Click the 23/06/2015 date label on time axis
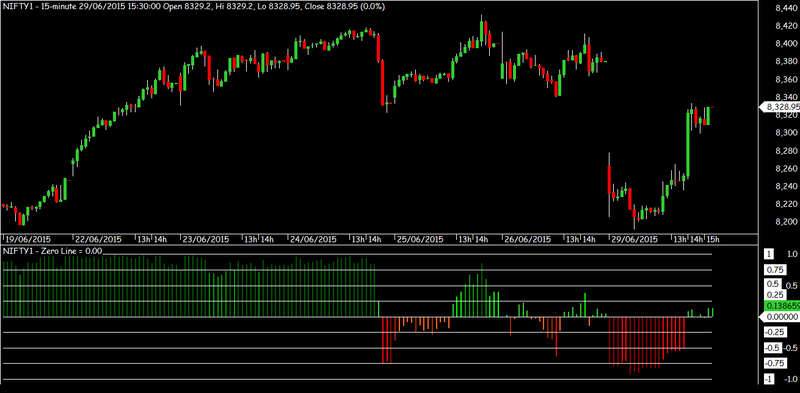The width and height of the screenshot is (800, 393). click(205, 239)
